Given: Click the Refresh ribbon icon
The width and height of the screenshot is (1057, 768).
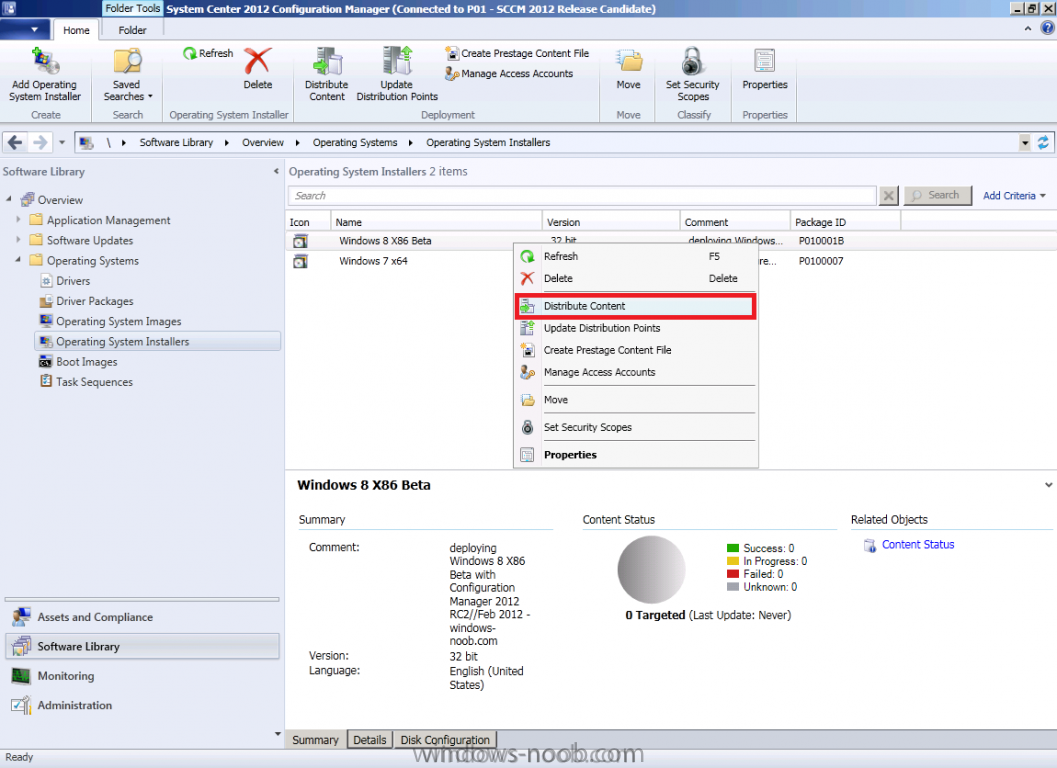Looking at the screenshot, I should [x=190, y=53].
